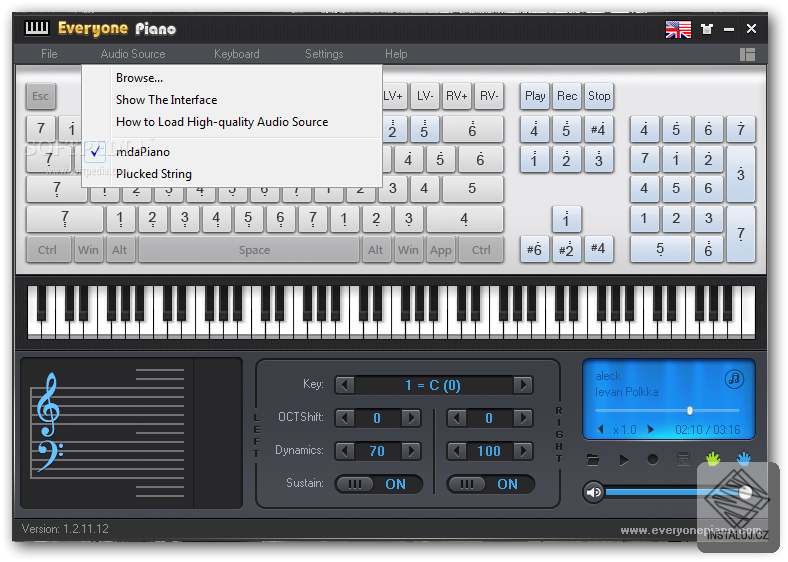
Task: Click the master volume slider track
Action: point(674,492)
